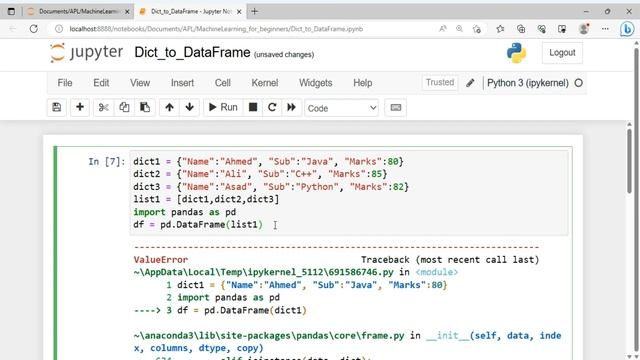Click the notebook vertical scrollbar
The height and width of the screenshot is (360, 640).
[x=629, y=161]
